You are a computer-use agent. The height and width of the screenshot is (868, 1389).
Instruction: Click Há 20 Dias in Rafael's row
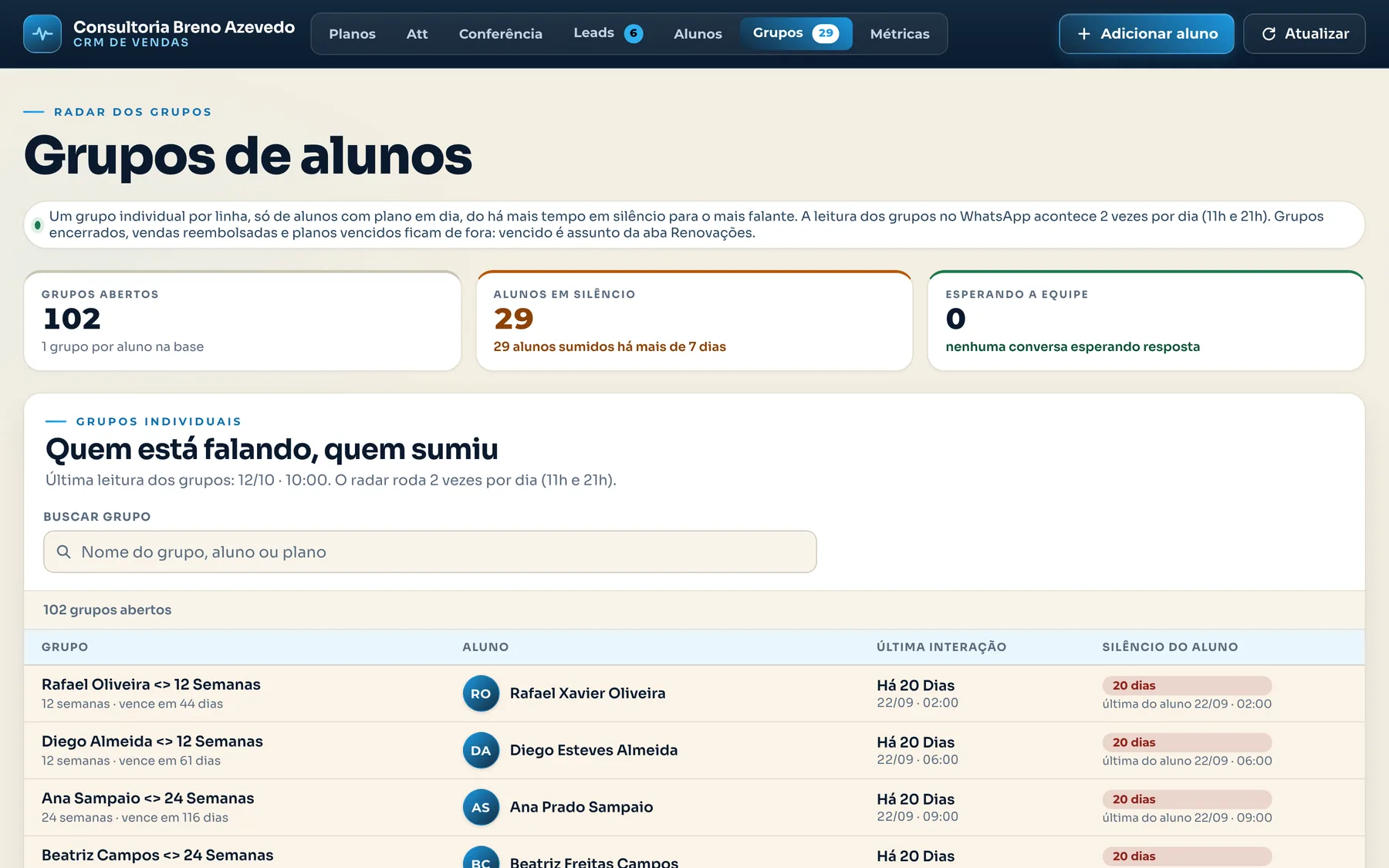coord(915,685)
